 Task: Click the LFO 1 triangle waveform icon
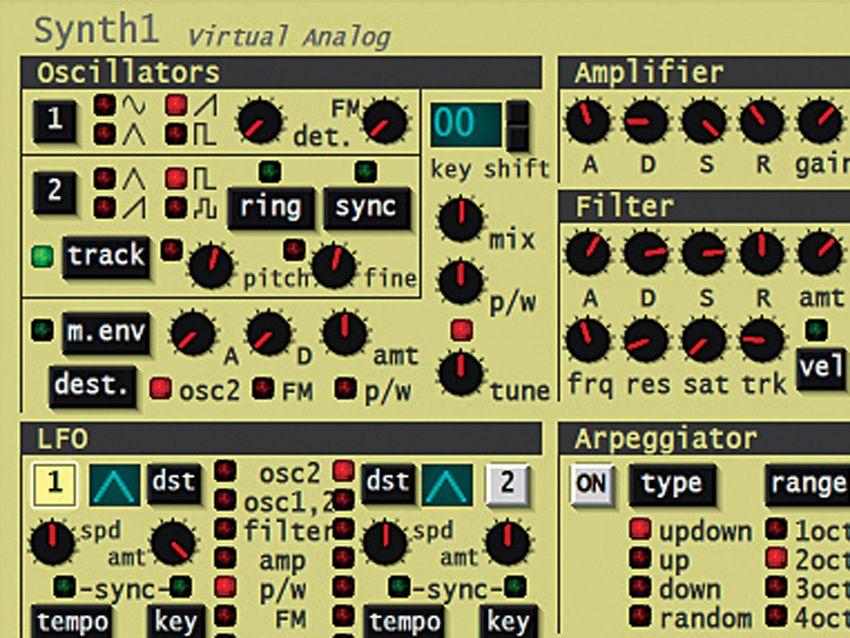tap(113, 482)
